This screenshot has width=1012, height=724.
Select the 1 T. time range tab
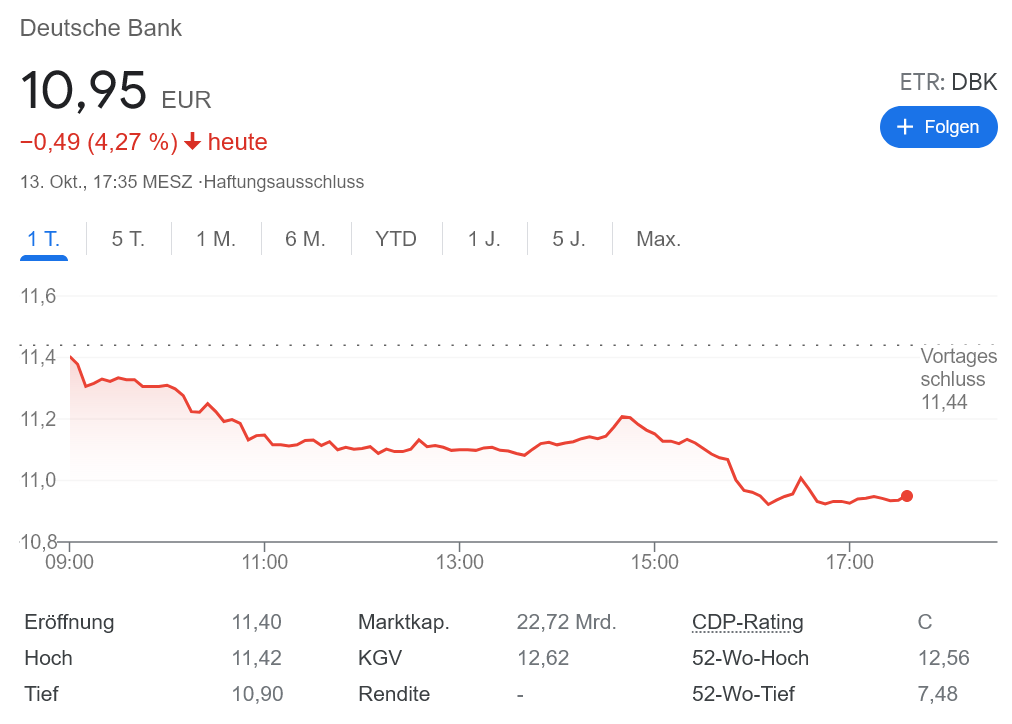(x=43, y=239)
